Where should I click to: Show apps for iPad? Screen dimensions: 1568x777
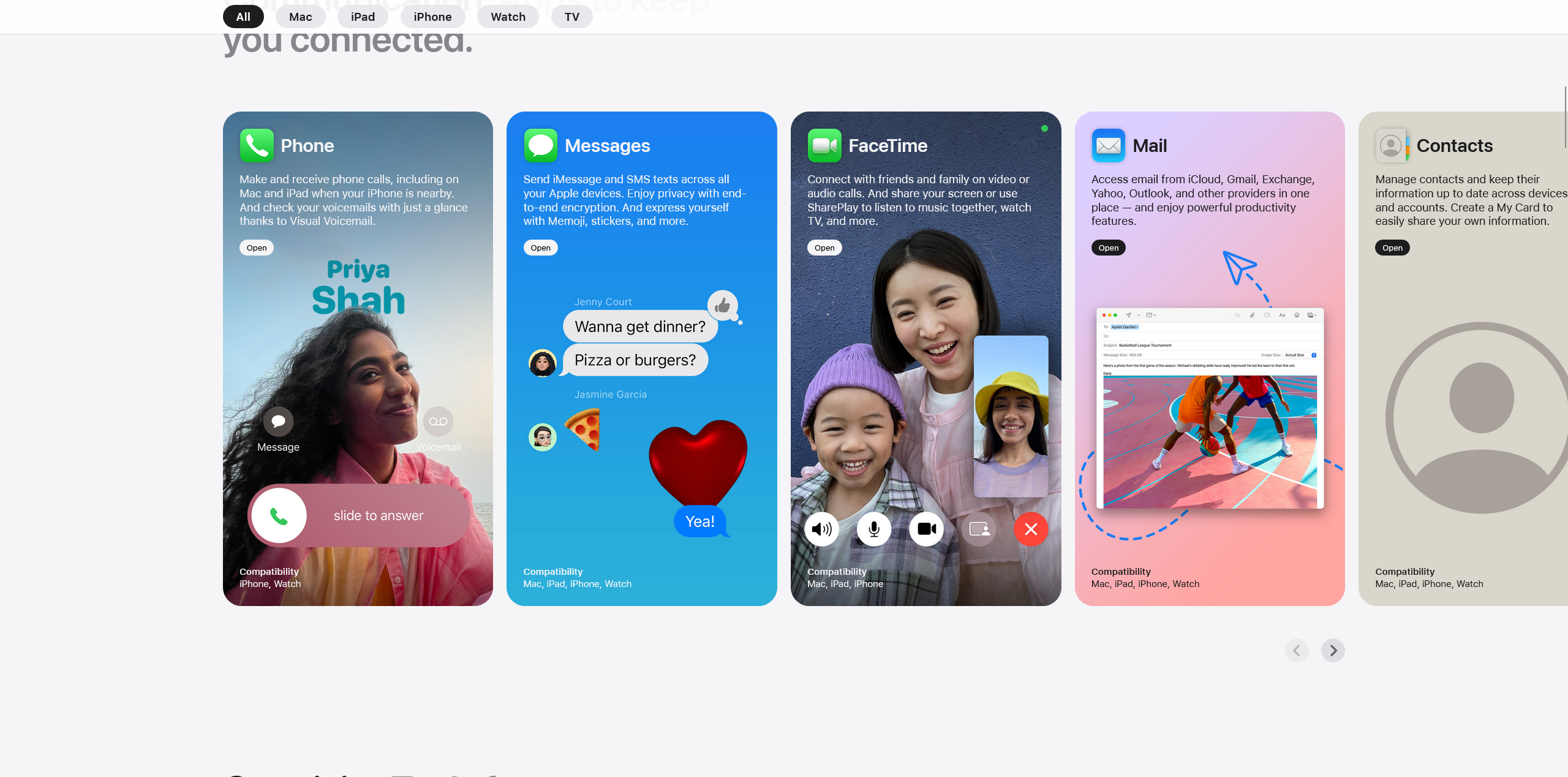click(x=363, y=17)
